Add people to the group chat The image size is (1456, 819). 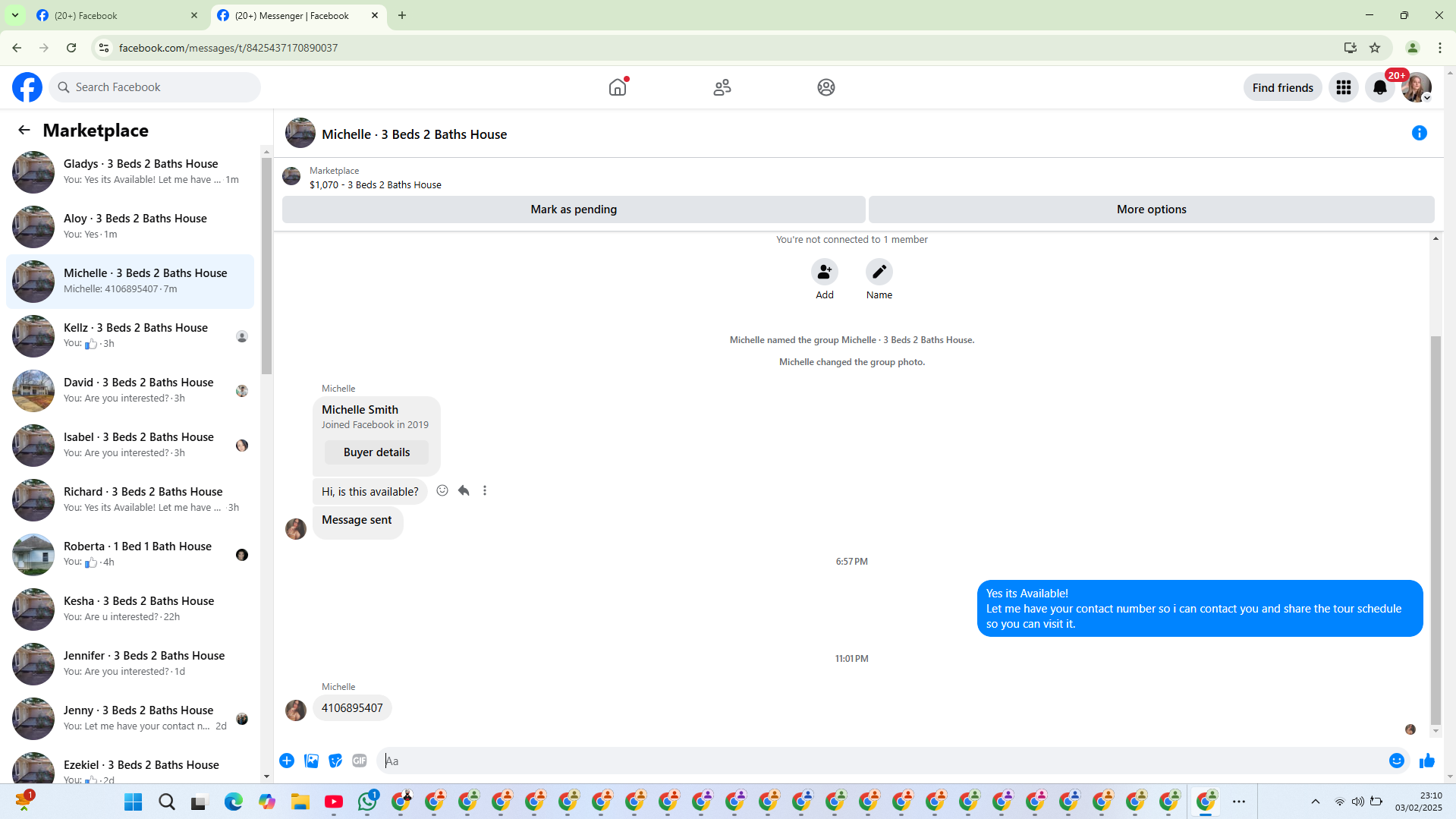point(825,272)
